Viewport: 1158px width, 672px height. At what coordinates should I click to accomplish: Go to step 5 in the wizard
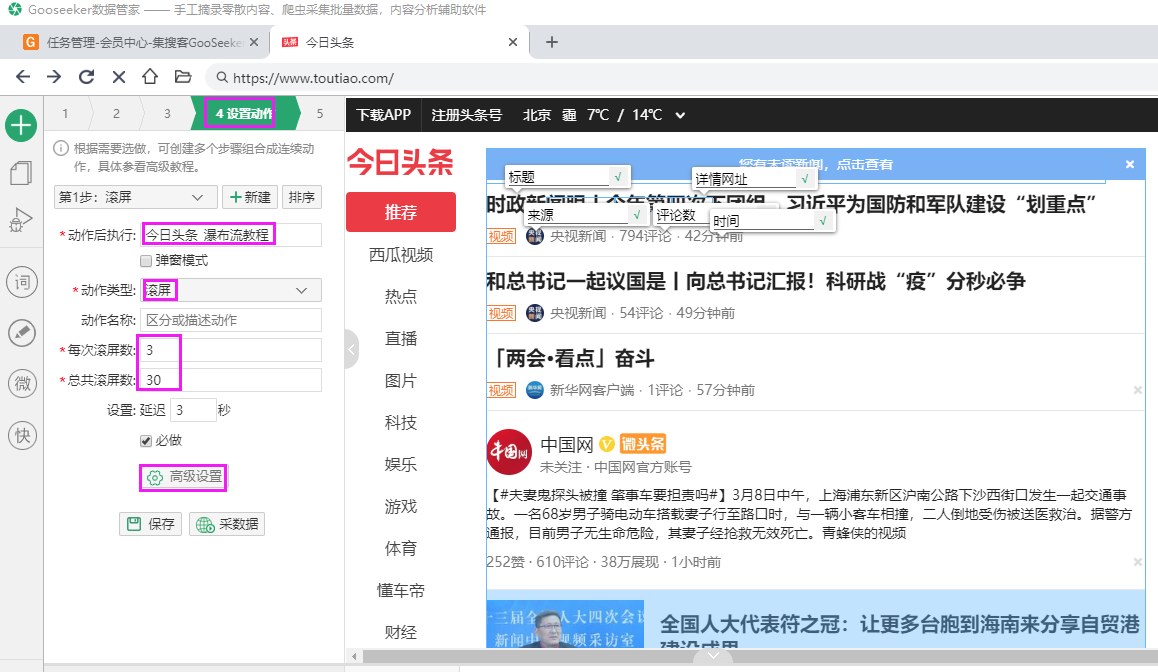[320, 114]
